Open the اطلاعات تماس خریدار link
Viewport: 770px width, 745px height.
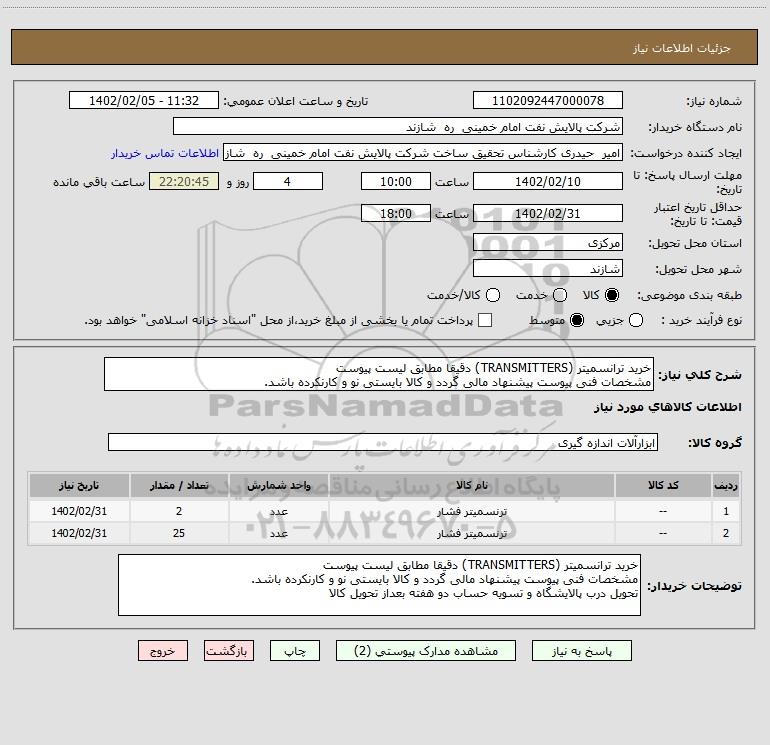click(165, 153)
